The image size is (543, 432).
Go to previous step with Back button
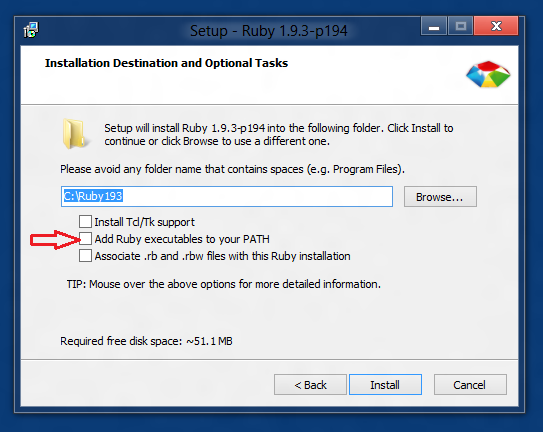coord(310,385)
